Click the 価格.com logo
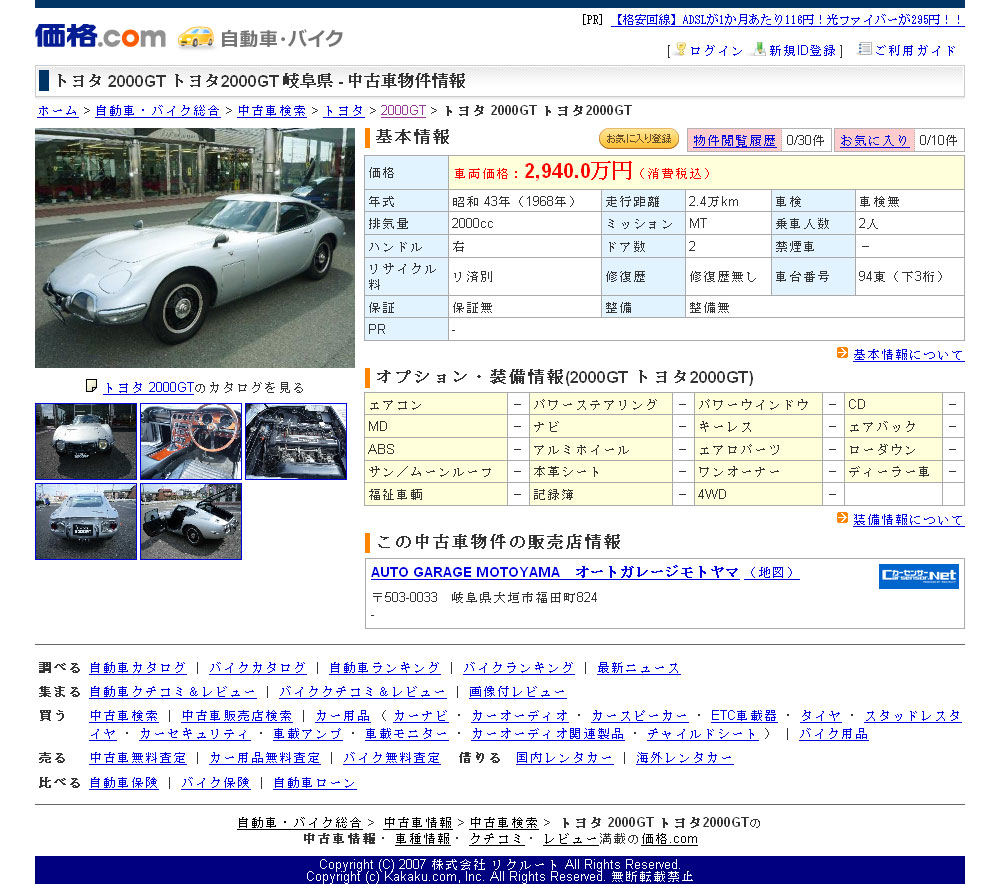Screen dimensions: 1000x884 coord(100,36)
